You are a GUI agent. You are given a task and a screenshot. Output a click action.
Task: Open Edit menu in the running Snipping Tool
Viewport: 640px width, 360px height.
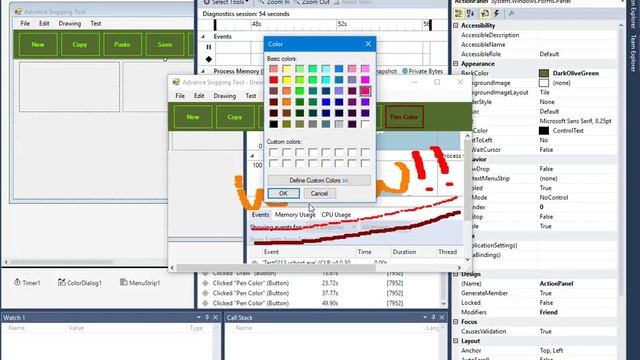[x=199, y=96]
